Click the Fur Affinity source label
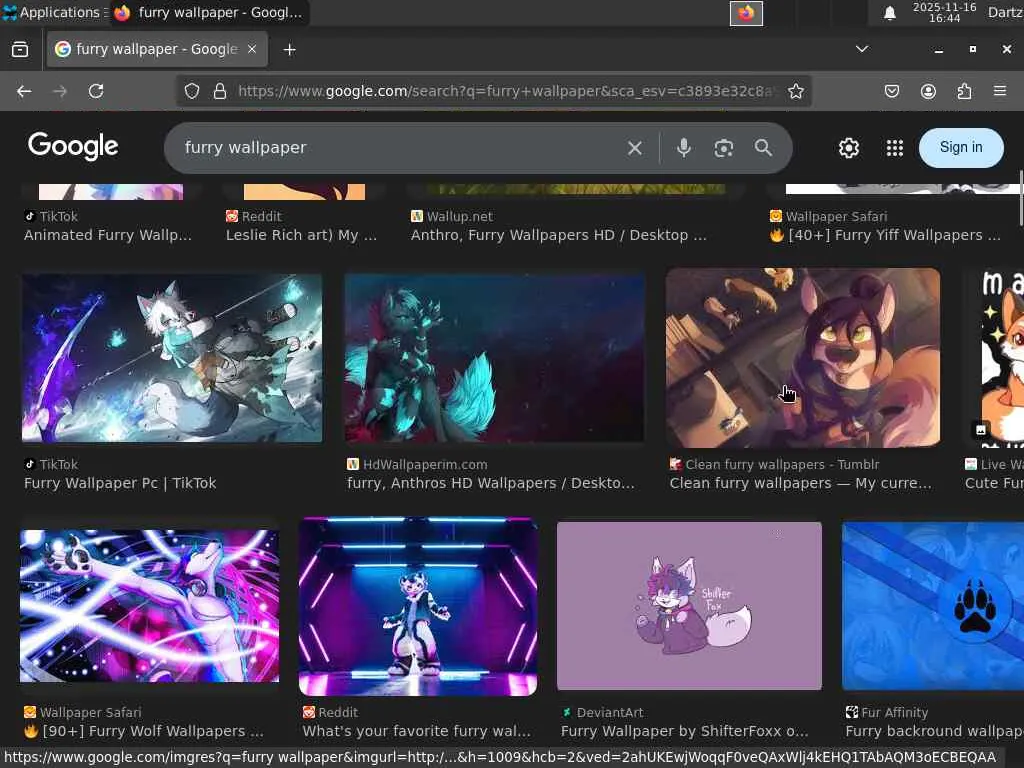This screenshot has height=768, width=1024. 895,712
